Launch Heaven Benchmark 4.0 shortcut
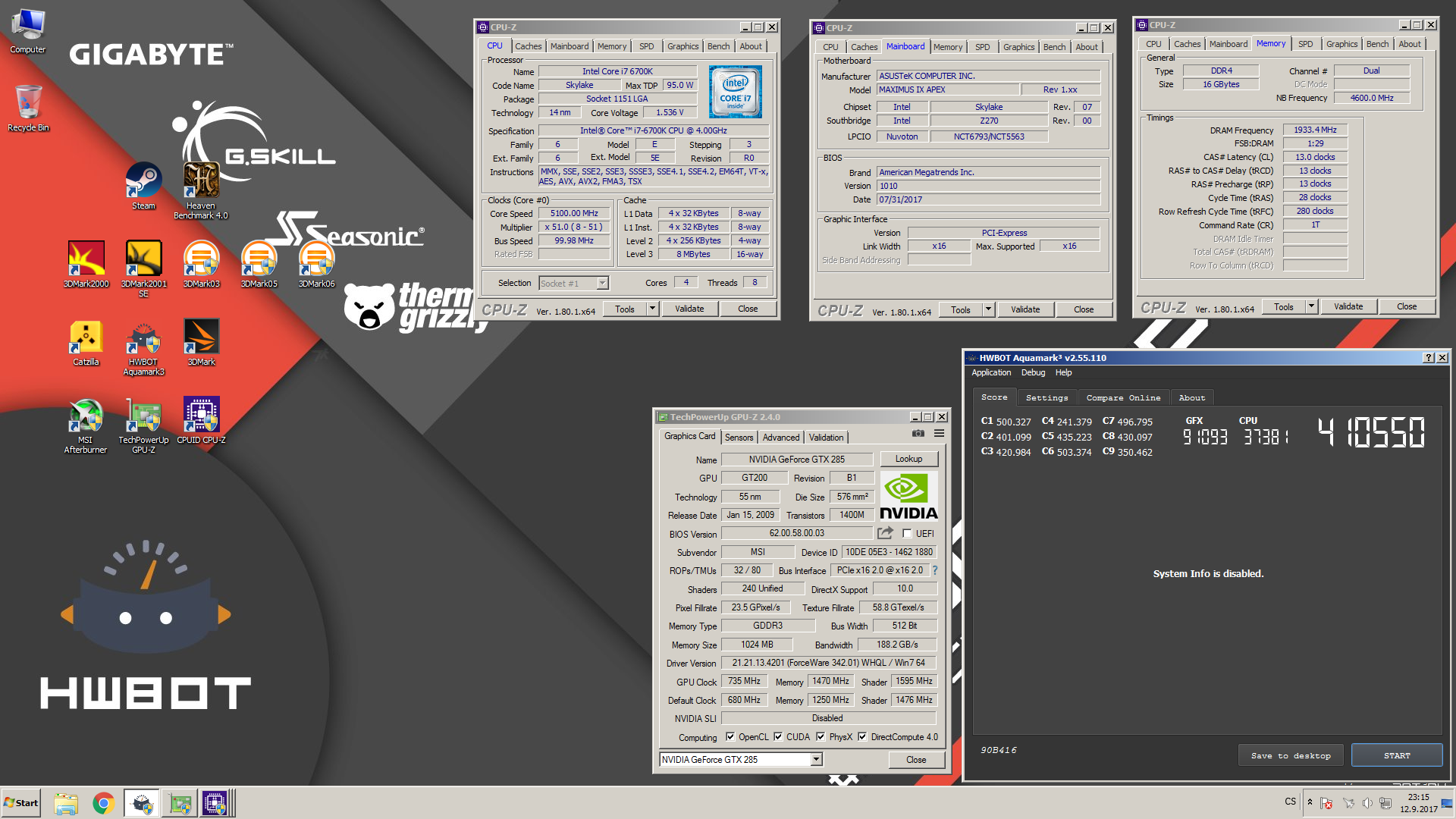This screenshot has width=1456, height=819. (201, 191)
